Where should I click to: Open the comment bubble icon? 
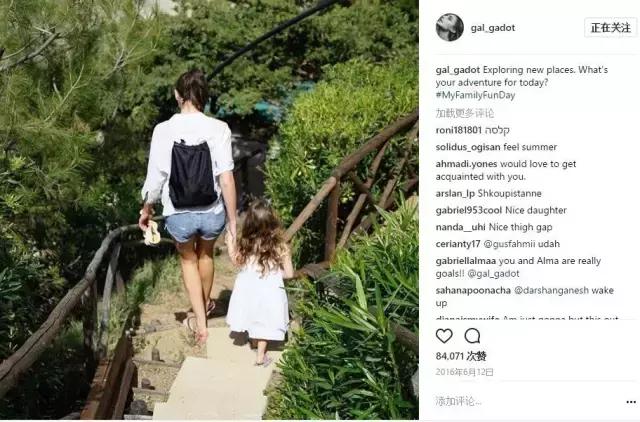[x=472, y=336]
